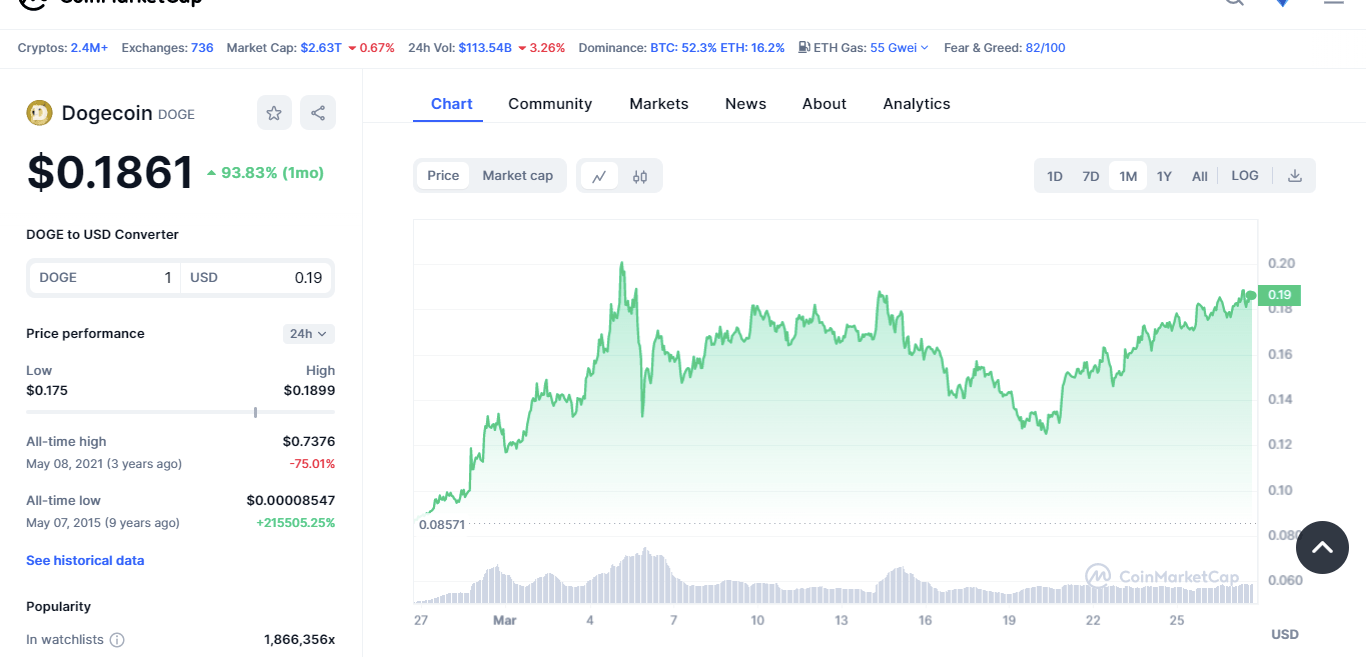
Task: Set chart range to 1D
Action: click(1055, 176)
